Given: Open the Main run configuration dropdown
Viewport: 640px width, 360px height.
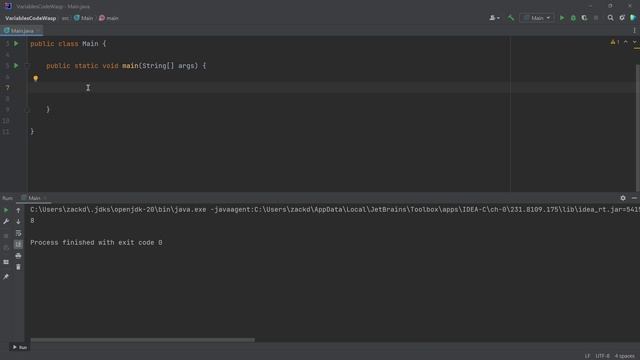Looking at the screenshot, I should coord(537,18).
